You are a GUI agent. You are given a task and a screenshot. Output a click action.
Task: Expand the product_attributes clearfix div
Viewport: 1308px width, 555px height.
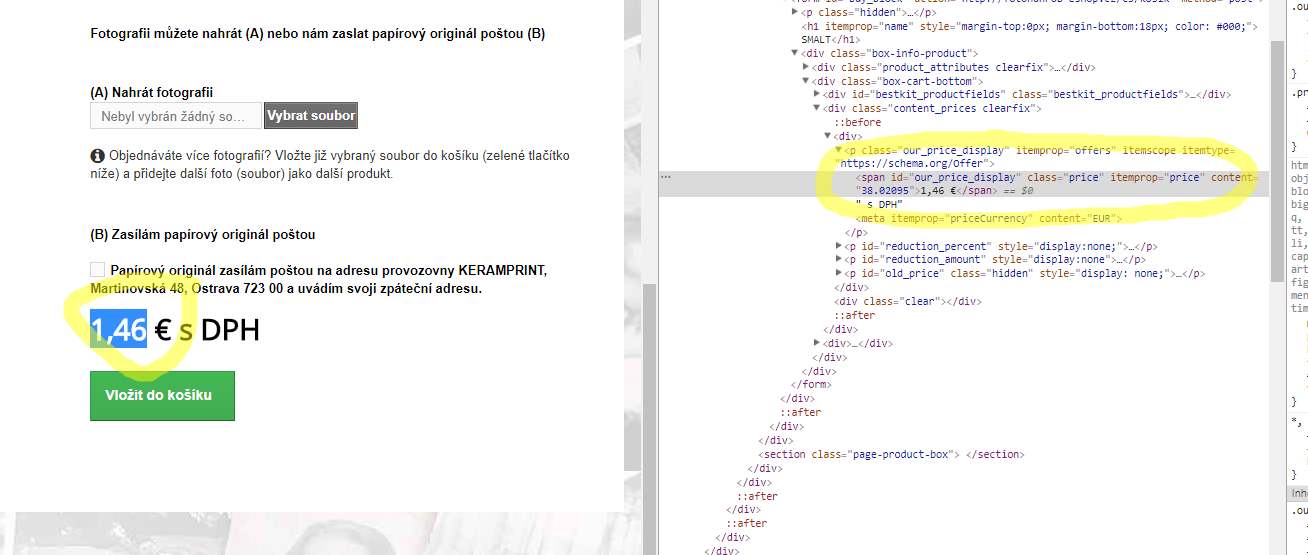click(806, 67)
